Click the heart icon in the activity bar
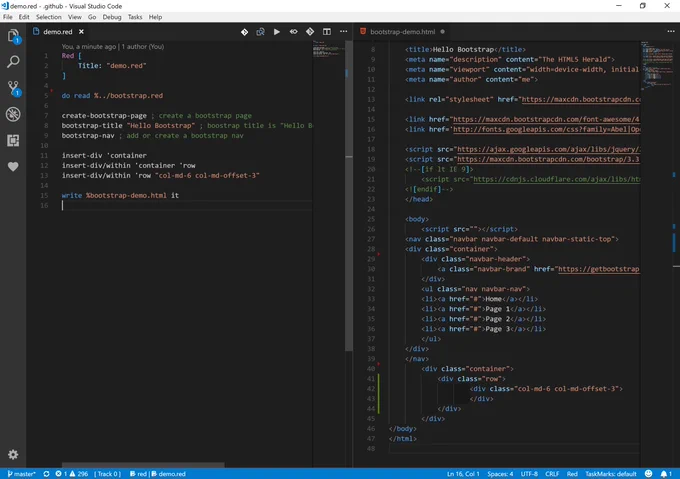This screenshot has width=680, height=479. click(x=13, y=166)
